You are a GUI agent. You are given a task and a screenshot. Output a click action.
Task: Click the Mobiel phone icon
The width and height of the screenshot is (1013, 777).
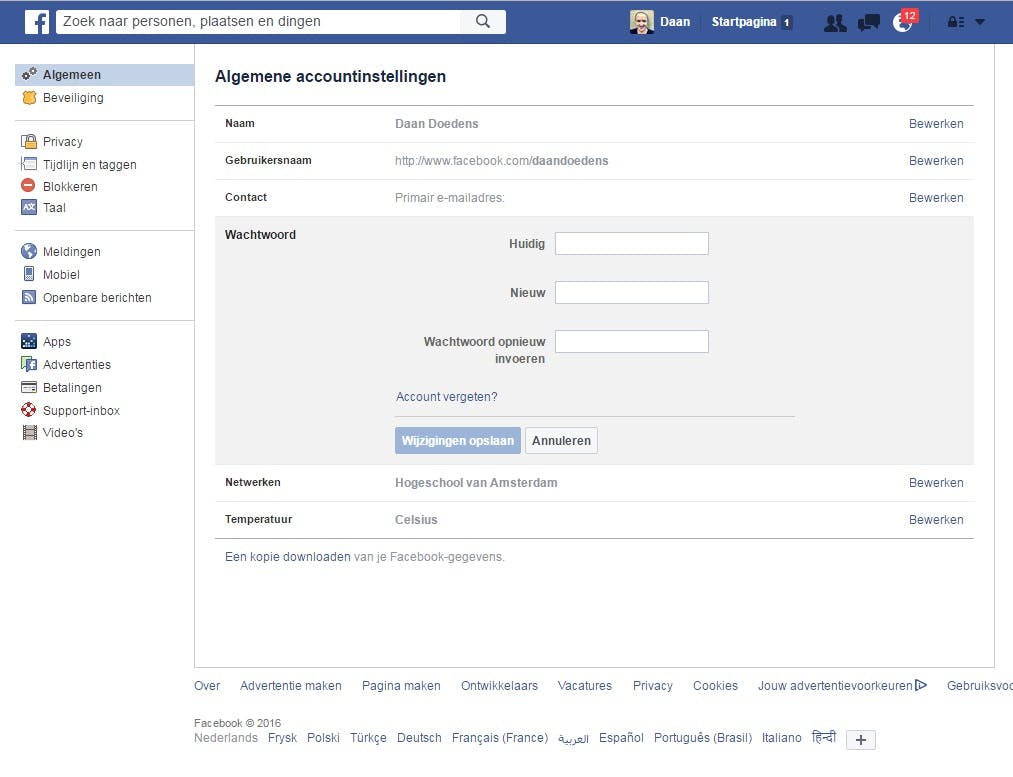point(29,274)
